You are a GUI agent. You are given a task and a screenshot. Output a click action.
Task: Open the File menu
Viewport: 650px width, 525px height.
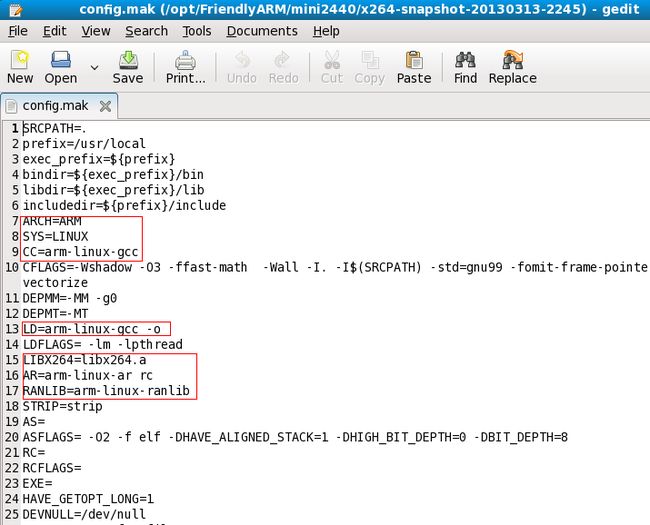18,31
